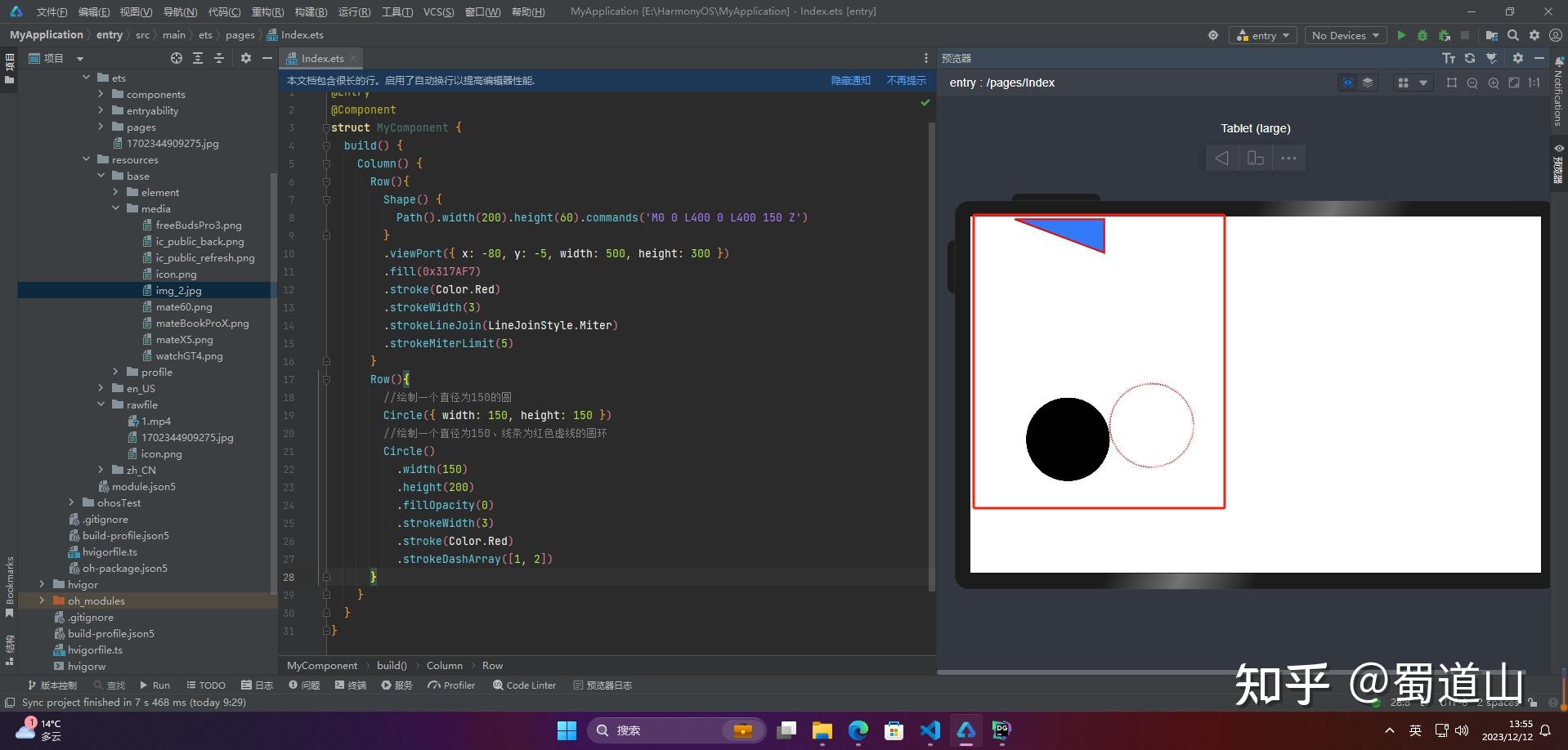Image resolution: width=1568 pixels, height=750 pixels.
Task: Toggle the Notifications side panel
Action: tap(1558, 92)
